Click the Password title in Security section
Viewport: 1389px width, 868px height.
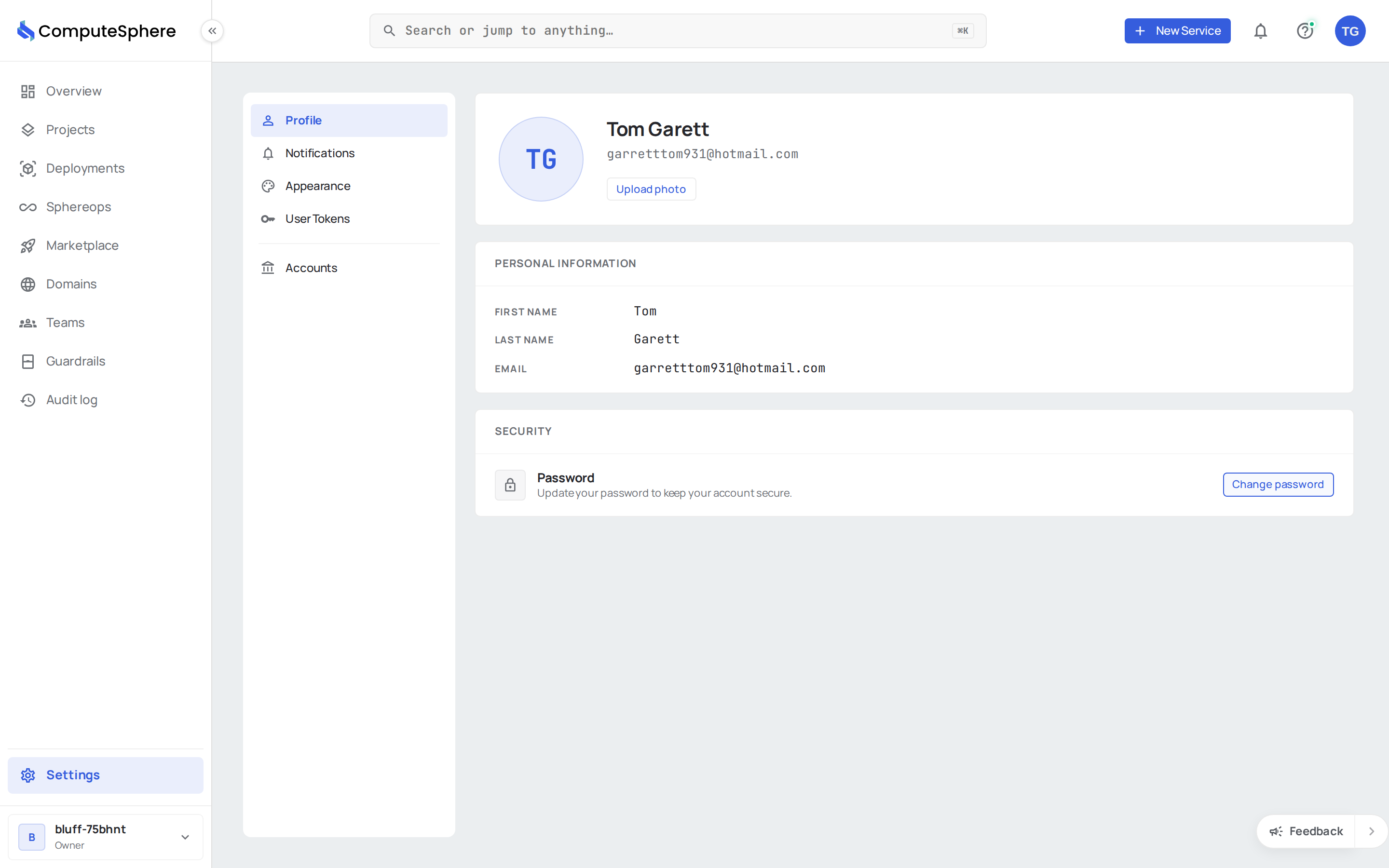[565, 477]
